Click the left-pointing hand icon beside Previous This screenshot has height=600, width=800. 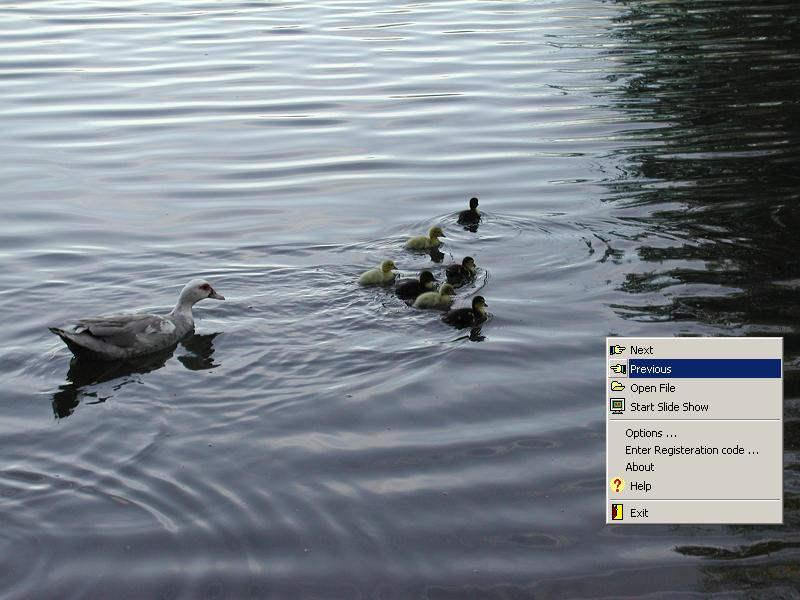point(617,369)
